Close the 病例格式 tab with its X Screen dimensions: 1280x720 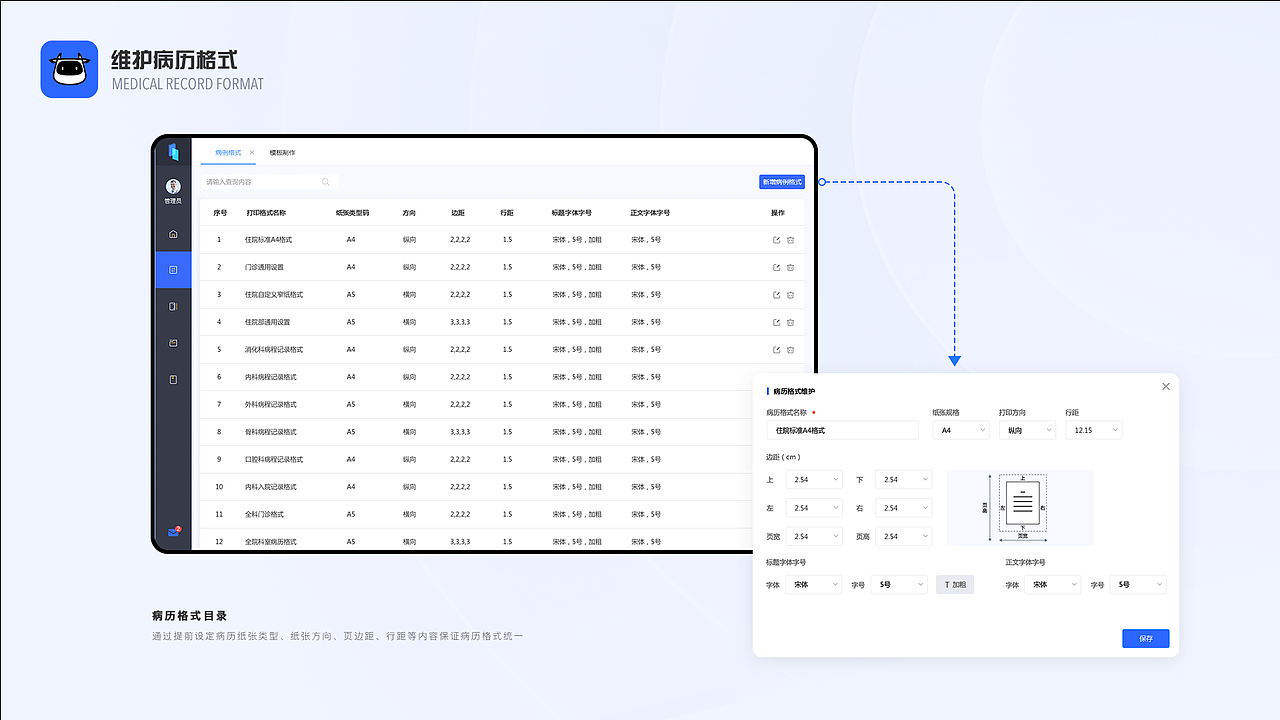252,152
